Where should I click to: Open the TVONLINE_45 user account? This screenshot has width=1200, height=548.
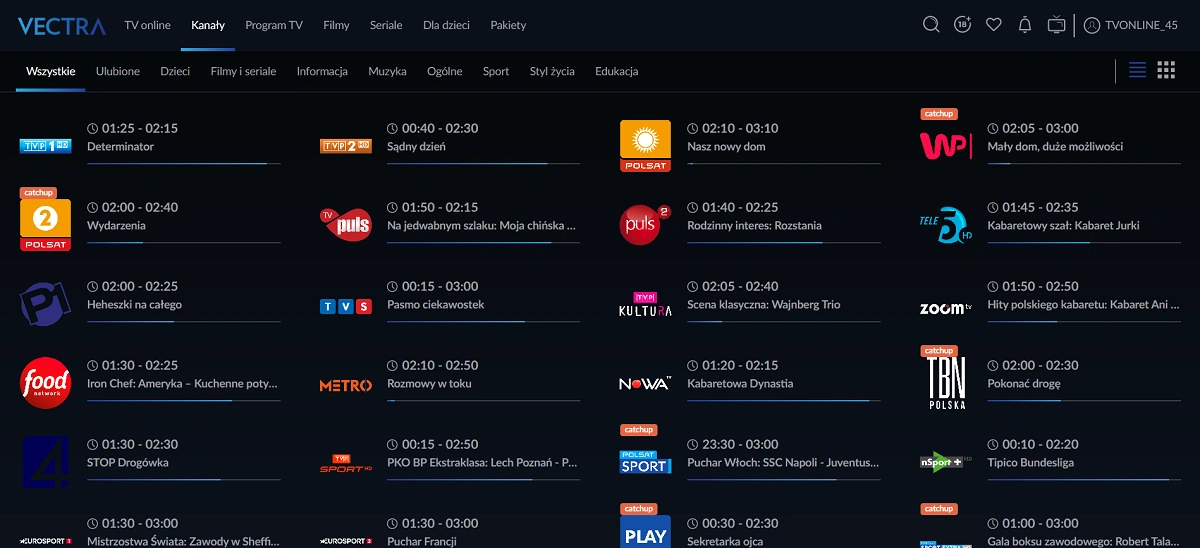pos(1131,25)
